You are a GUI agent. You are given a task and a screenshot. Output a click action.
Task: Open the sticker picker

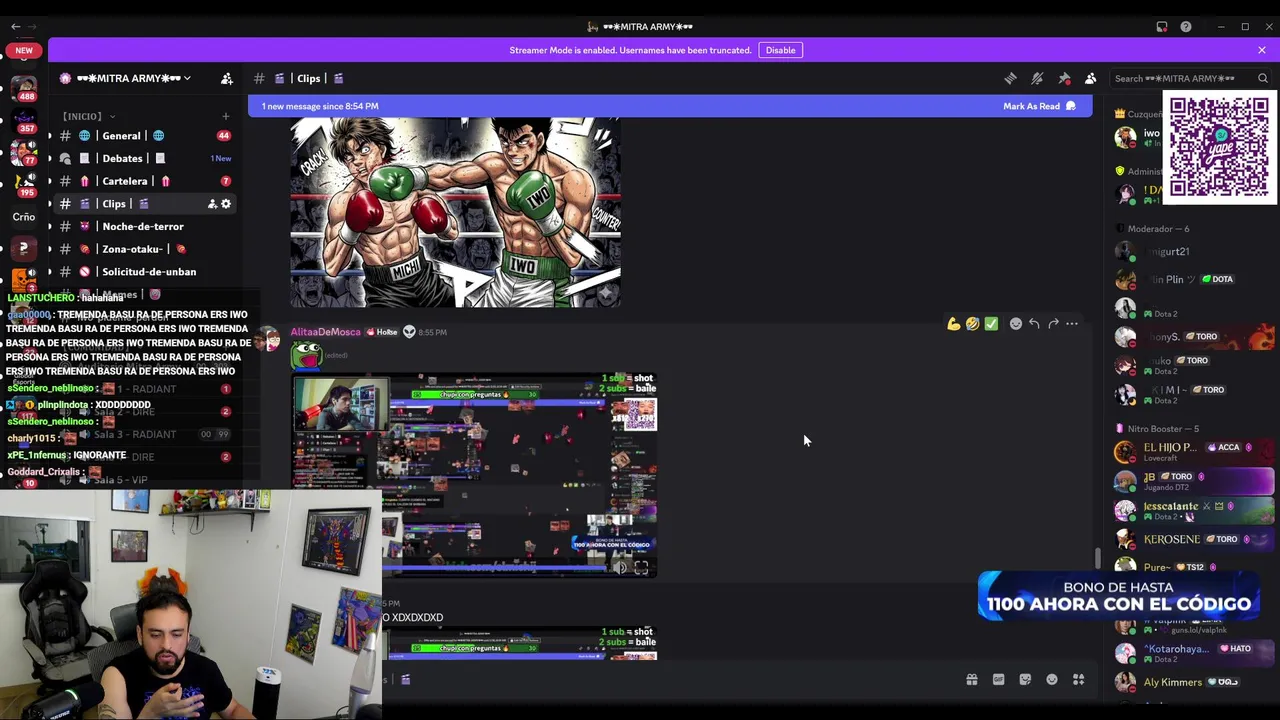(1025, 680)
